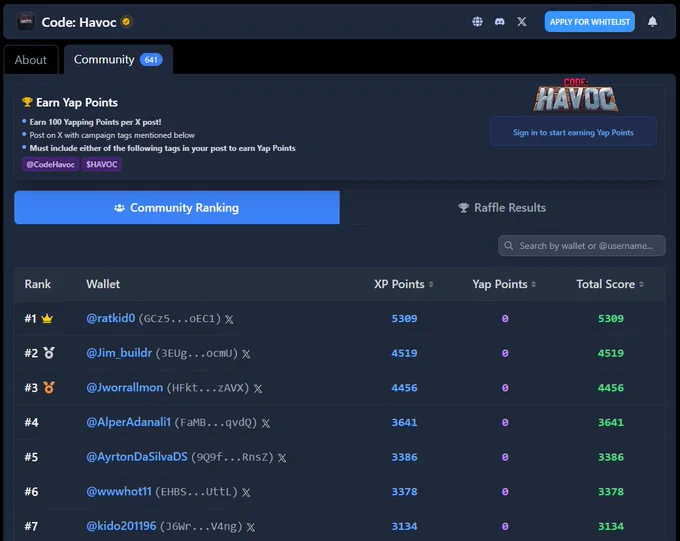Click Total Score value 5309
Image resolution: width=680 pixels, height=541 pixels.
[x=611, y=319]
